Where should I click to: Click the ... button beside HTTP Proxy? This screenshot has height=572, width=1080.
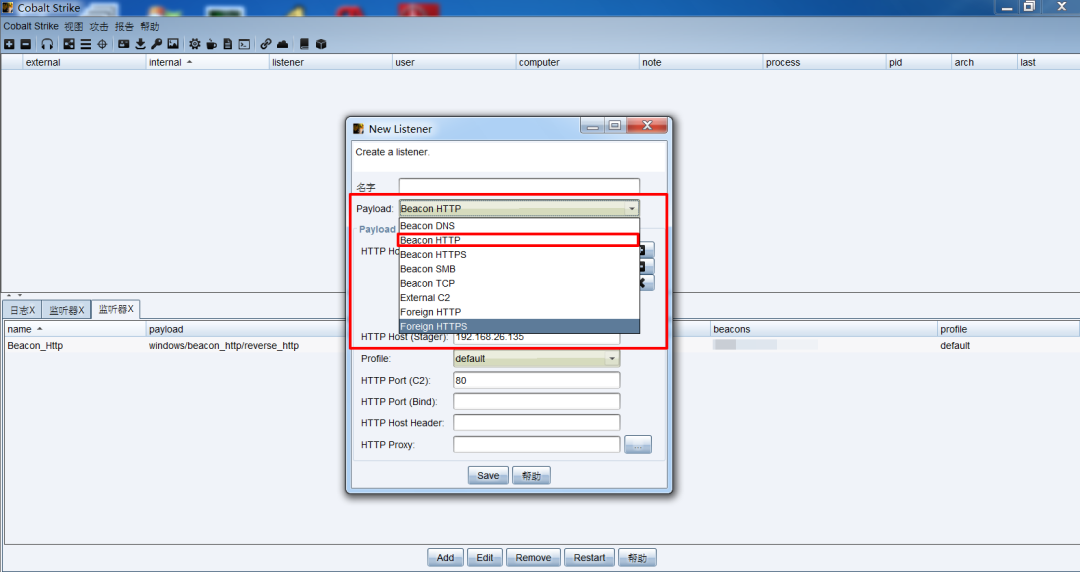(638, 445)
